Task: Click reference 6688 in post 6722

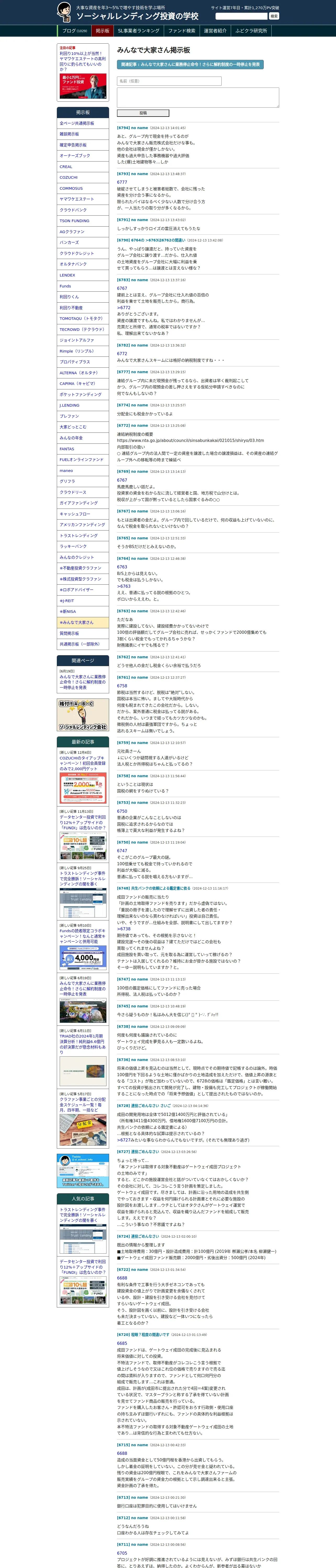Action: point(122,1278)
